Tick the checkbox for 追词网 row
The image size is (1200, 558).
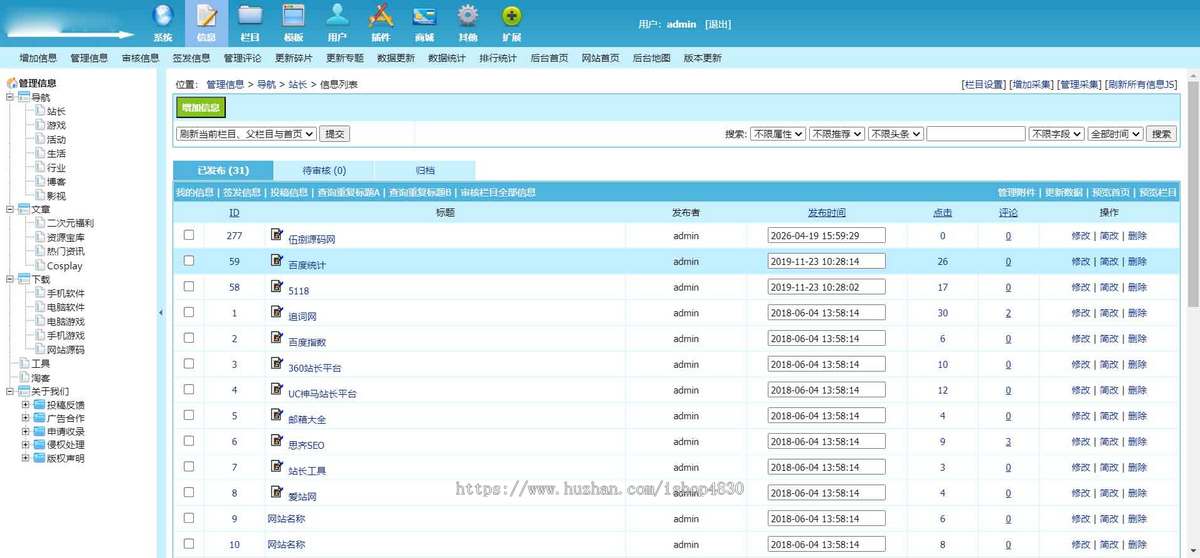coord(189,312)
